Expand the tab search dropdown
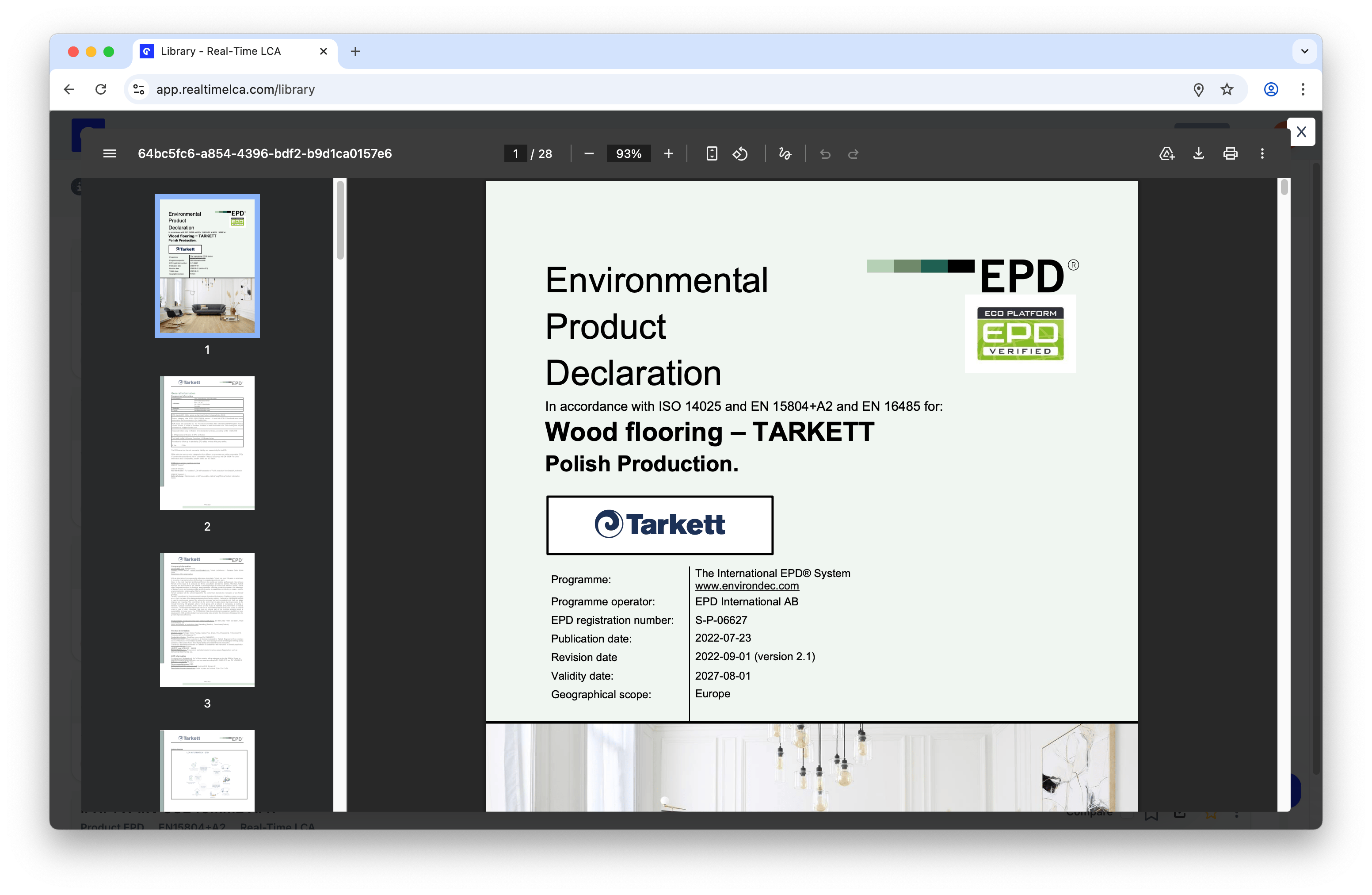This screenshot has width=1372, height=895. coord(1304,51)
